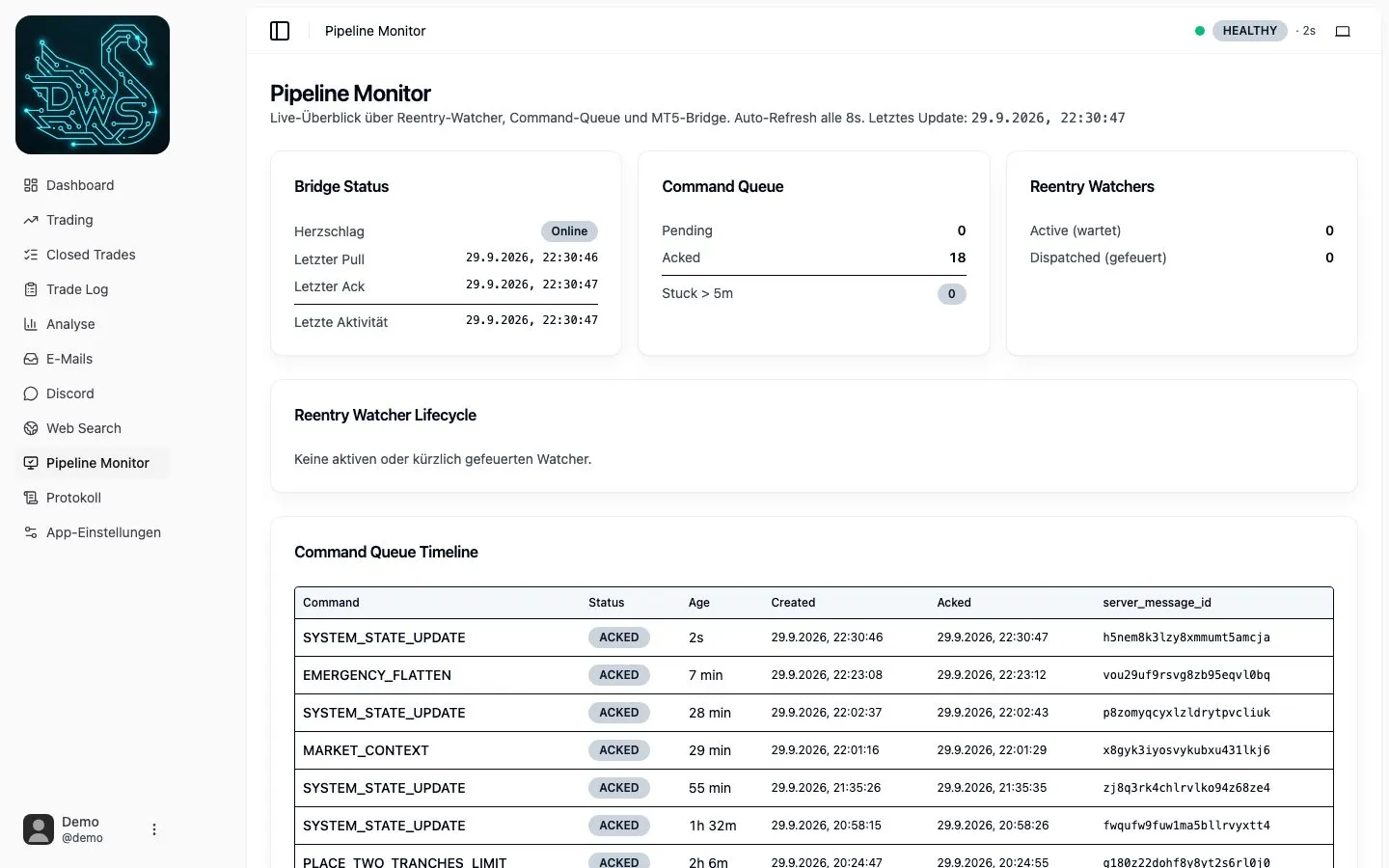Click the DWS swan logo
This screenshot has width=1389, height=868.
tap(93, 85)
